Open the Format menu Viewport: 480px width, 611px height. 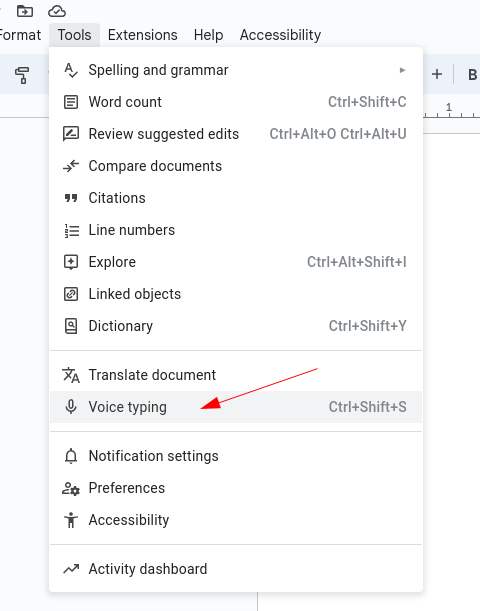tap(20, 35)
